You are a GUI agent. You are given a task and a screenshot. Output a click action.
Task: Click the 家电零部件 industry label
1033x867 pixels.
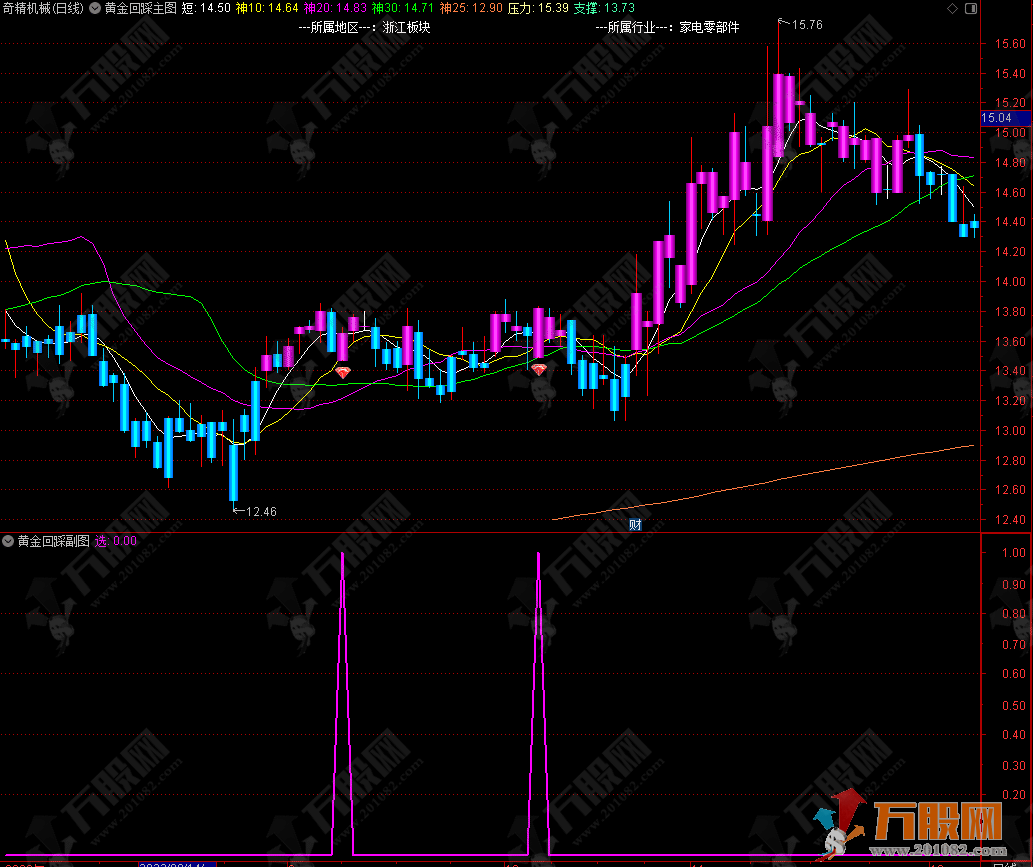point(709,28)
